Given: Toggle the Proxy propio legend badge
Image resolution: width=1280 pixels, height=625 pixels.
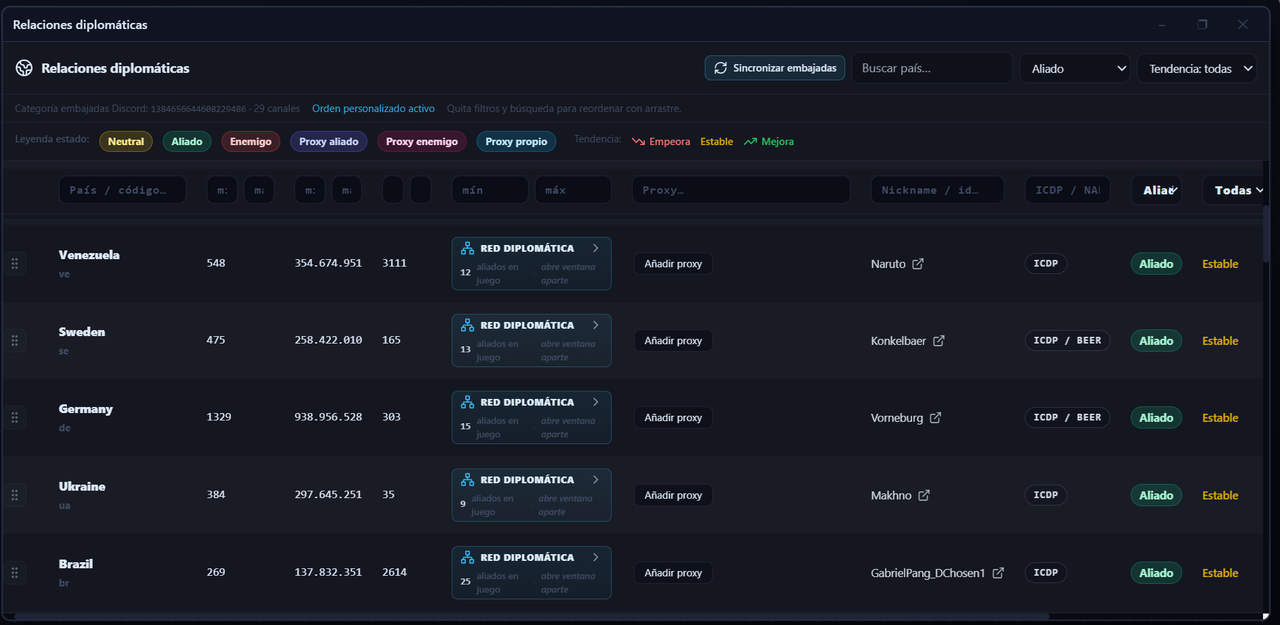Looking at the screenshot, I should pyautogui.click(x=516, y=142).
